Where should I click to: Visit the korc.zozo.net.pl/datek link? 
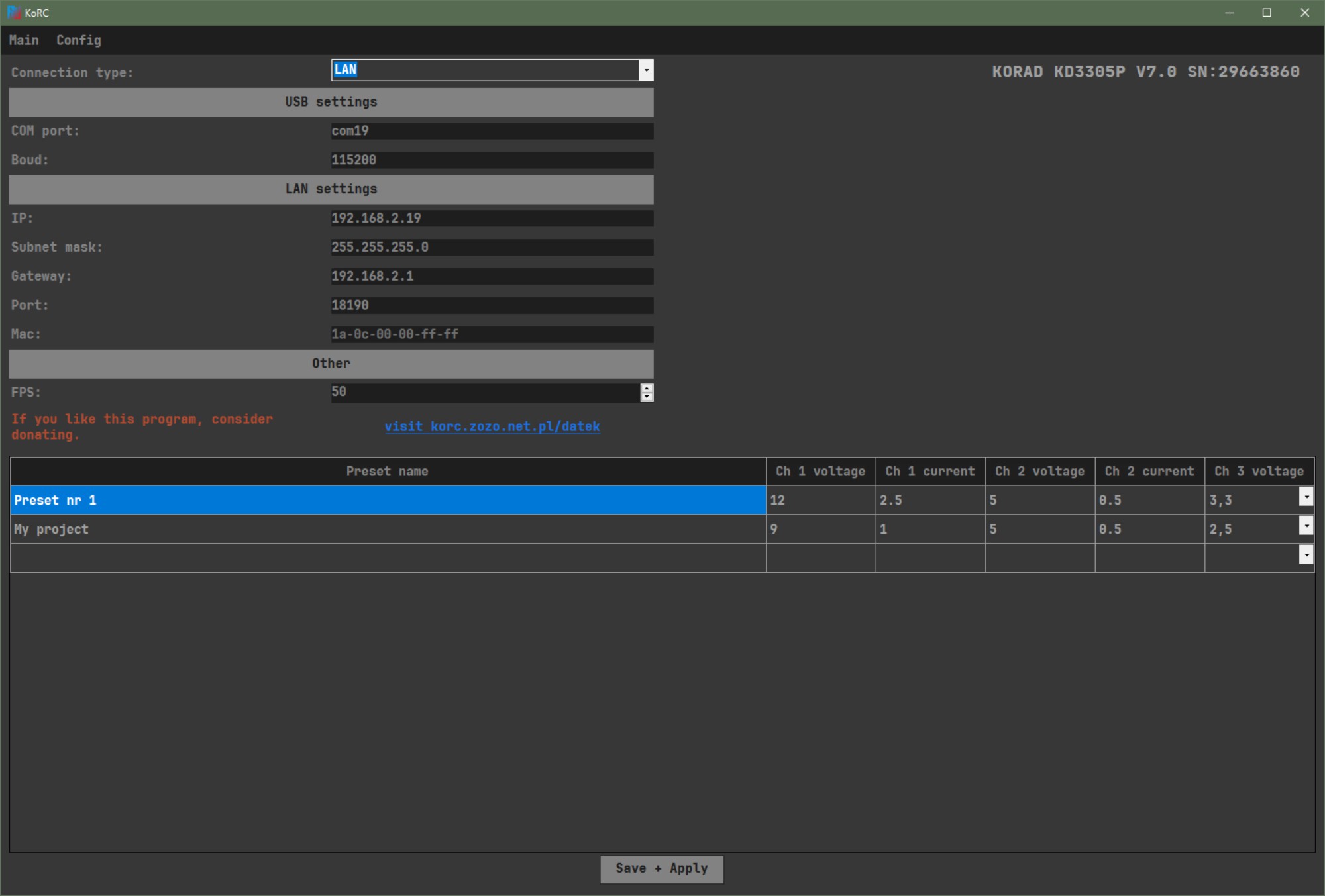[x=492, y=426]
